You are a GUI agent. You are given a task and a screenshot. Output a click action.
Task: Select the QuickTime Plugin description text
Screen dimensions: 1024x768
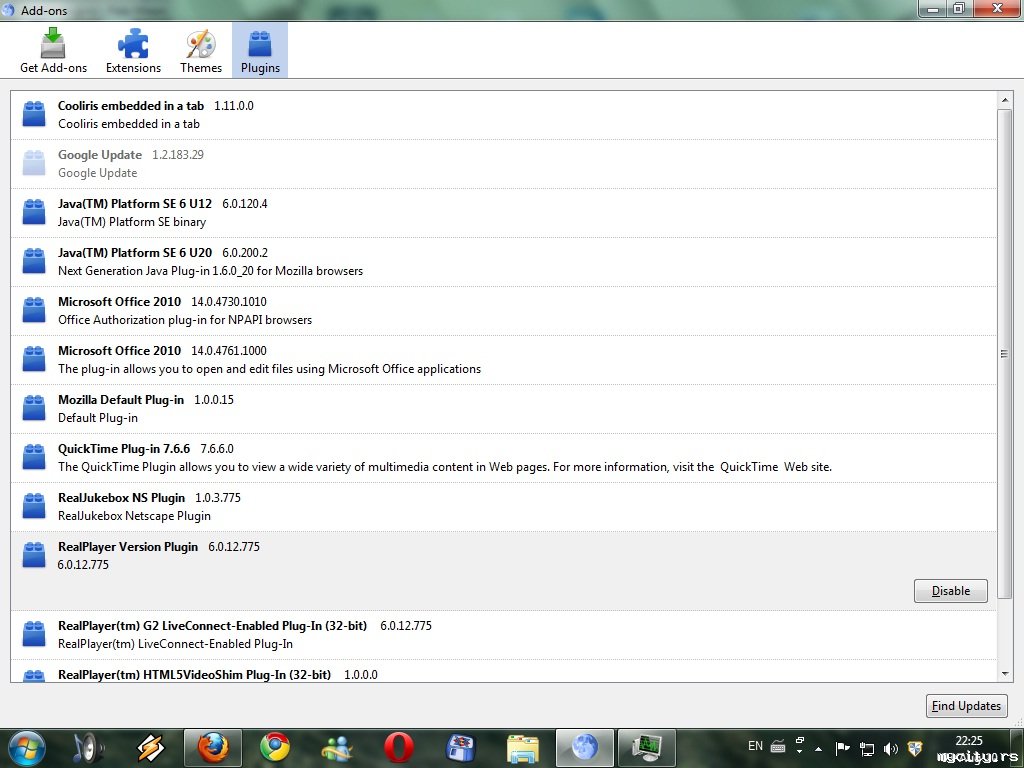(x=445, y=467)
